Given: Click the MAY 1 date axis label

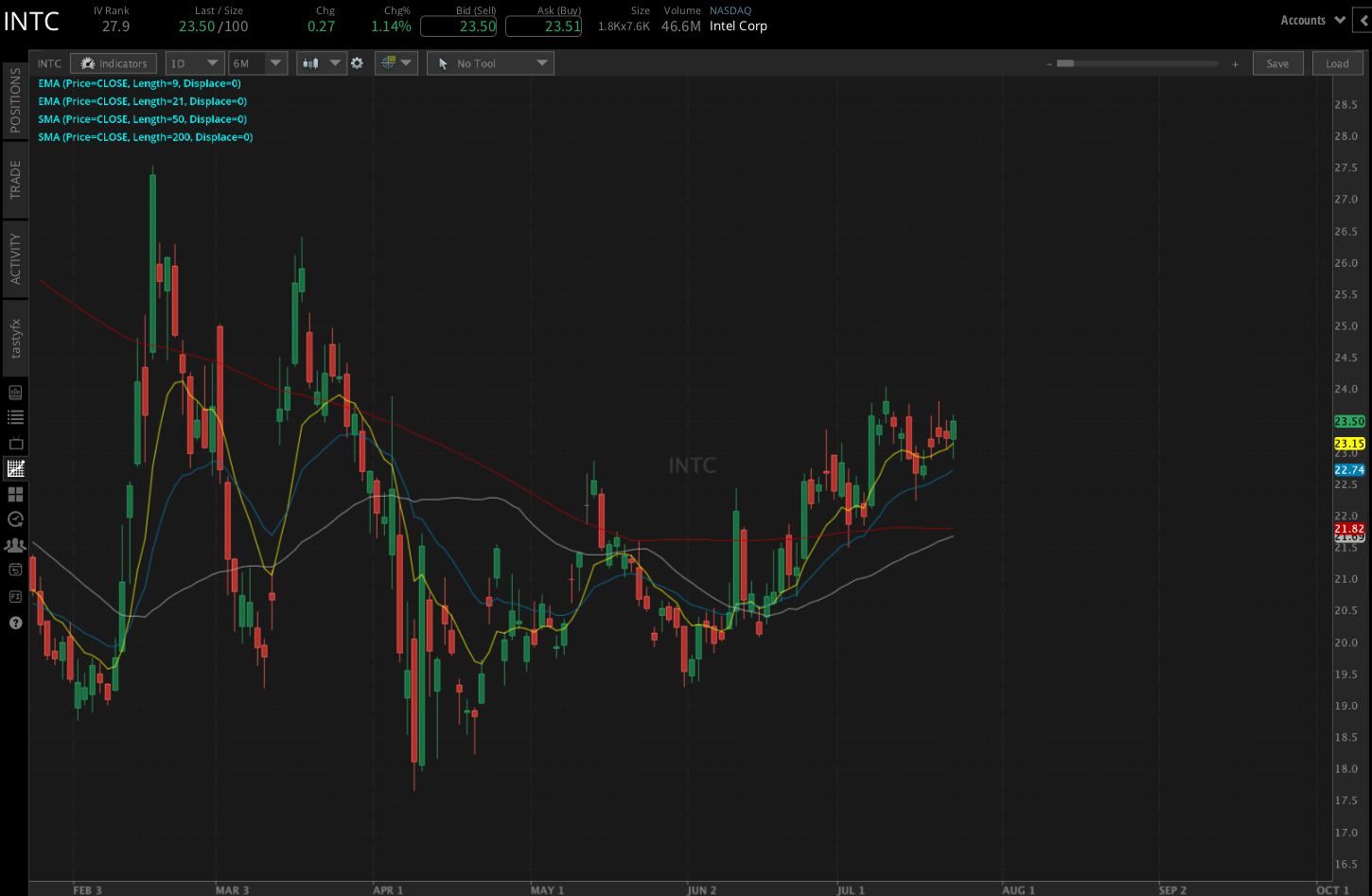Looking at the screenshot, I should pyautogui.click(x=547, y=890).
